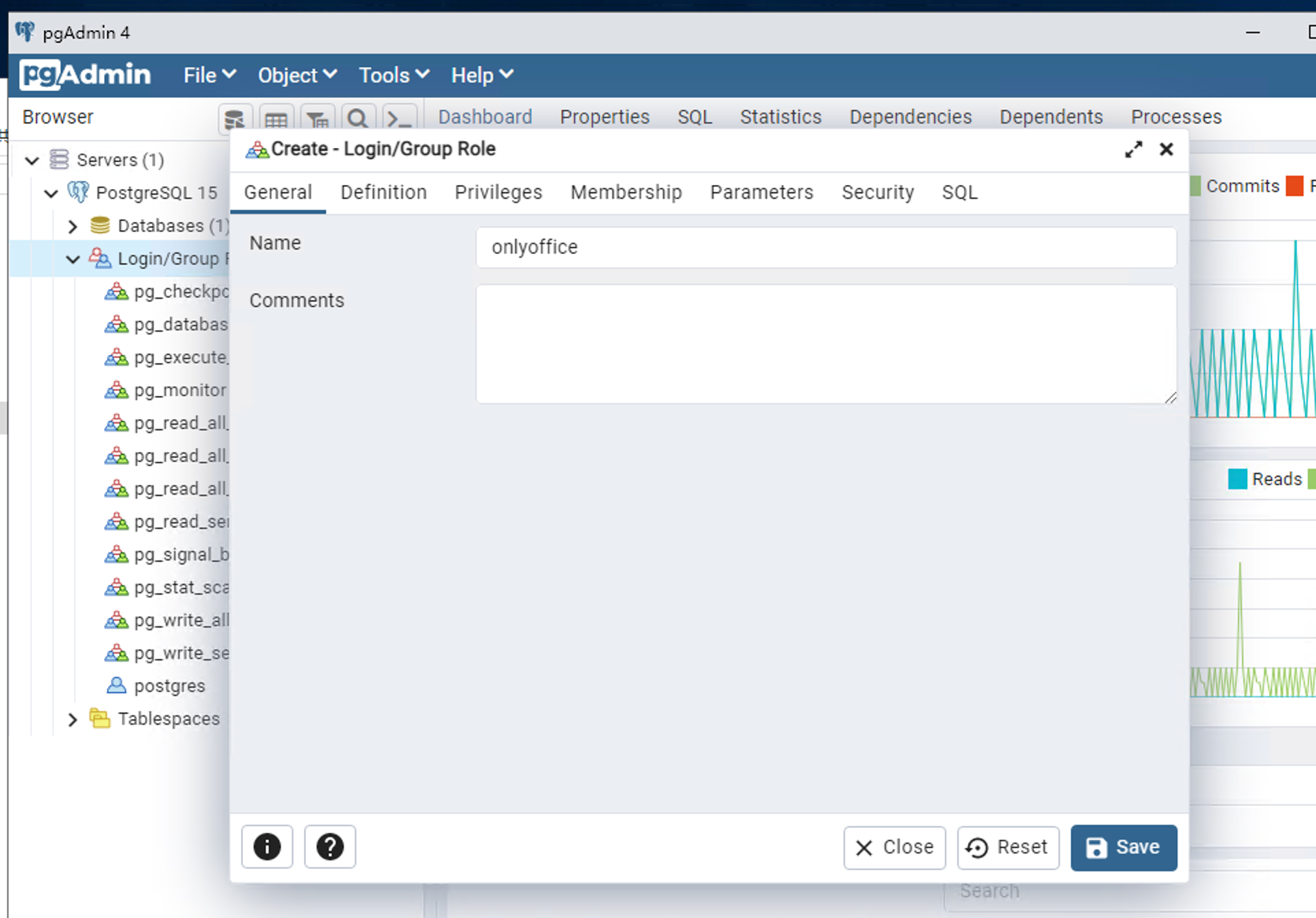Click the Search field behind the dialog
Screen dimensions: 1316x918
coord(1130,891)
